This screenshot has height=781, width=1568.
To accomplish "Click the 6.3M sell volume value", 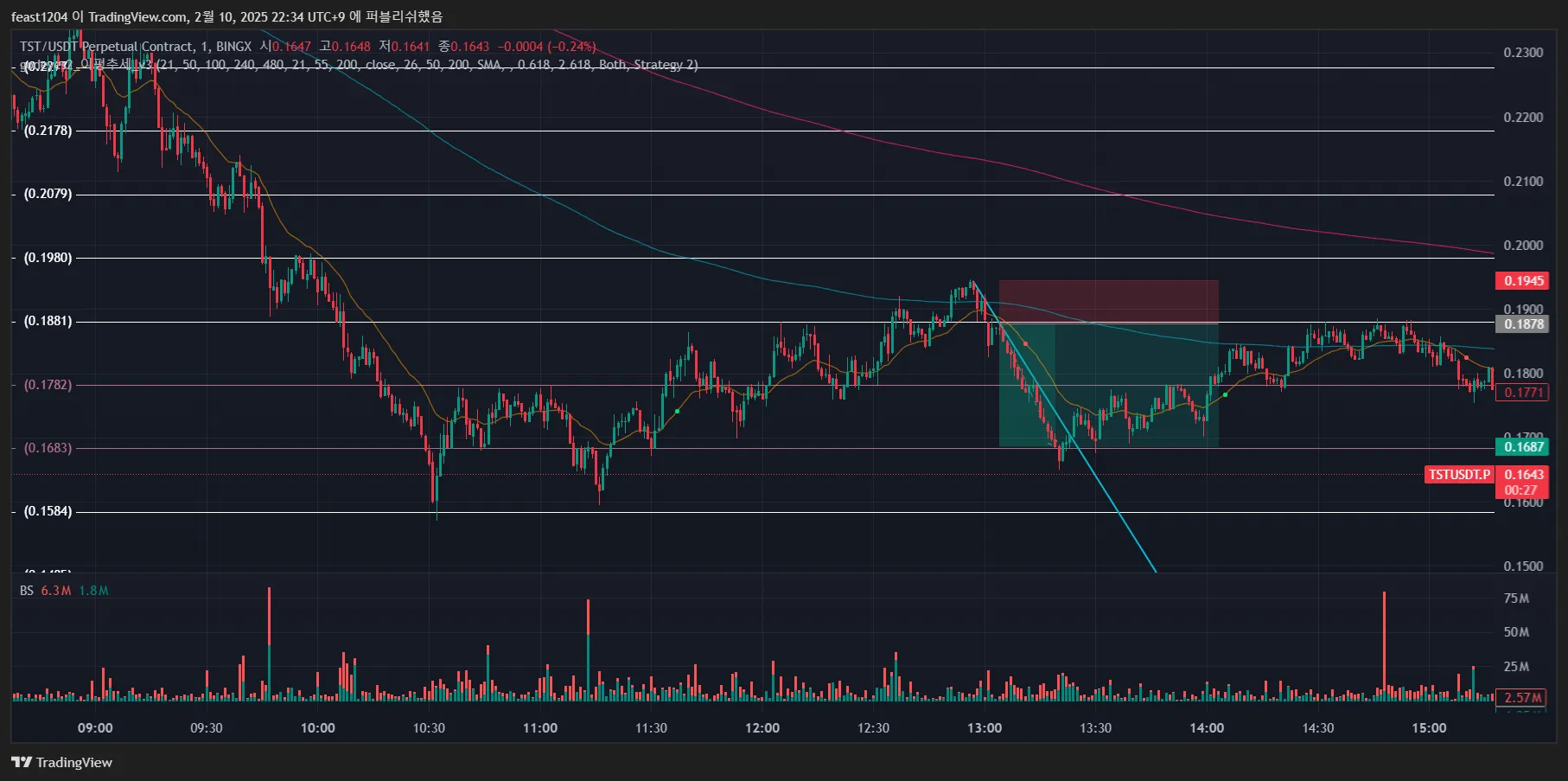I will [x=56, y=591].
